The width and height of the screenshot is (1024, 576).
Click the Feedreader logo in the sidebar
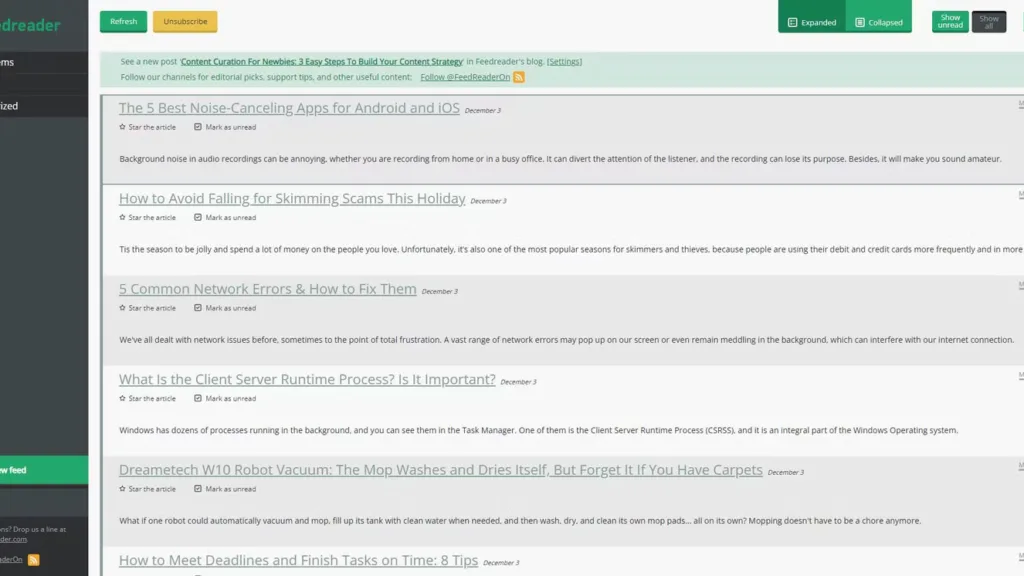[30, 25]
